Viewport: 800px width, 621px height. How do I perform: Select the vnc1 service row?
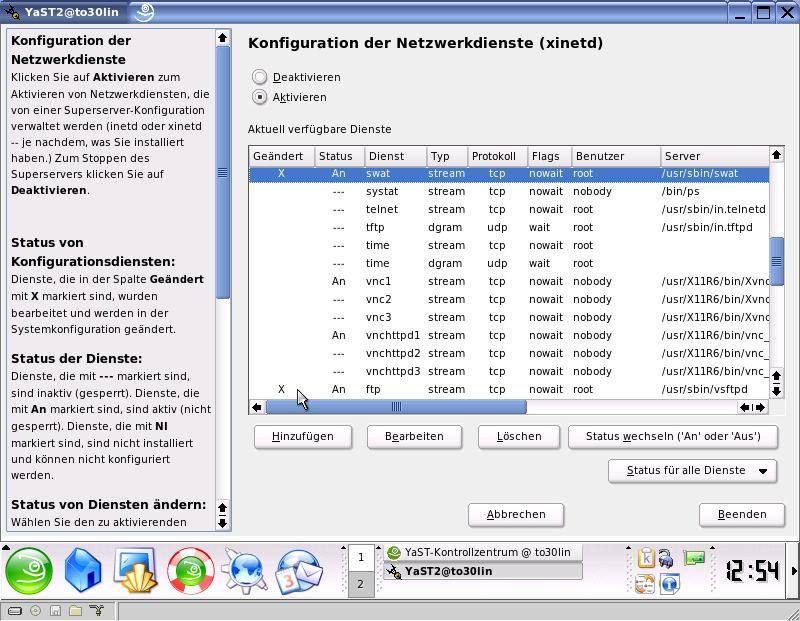point(509,281)
